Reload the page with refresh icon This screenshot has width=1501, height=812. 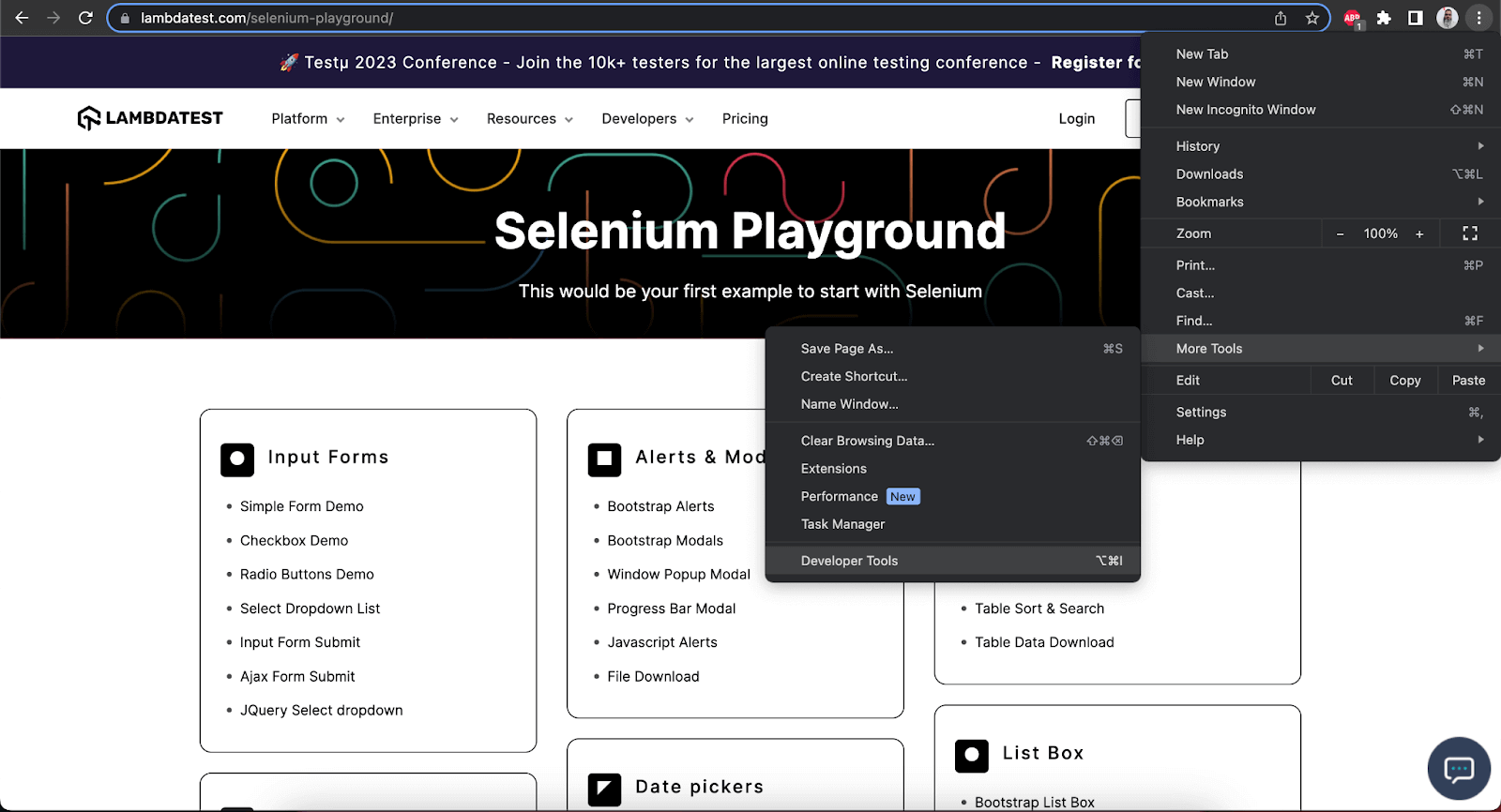click(x=85, y=18)
